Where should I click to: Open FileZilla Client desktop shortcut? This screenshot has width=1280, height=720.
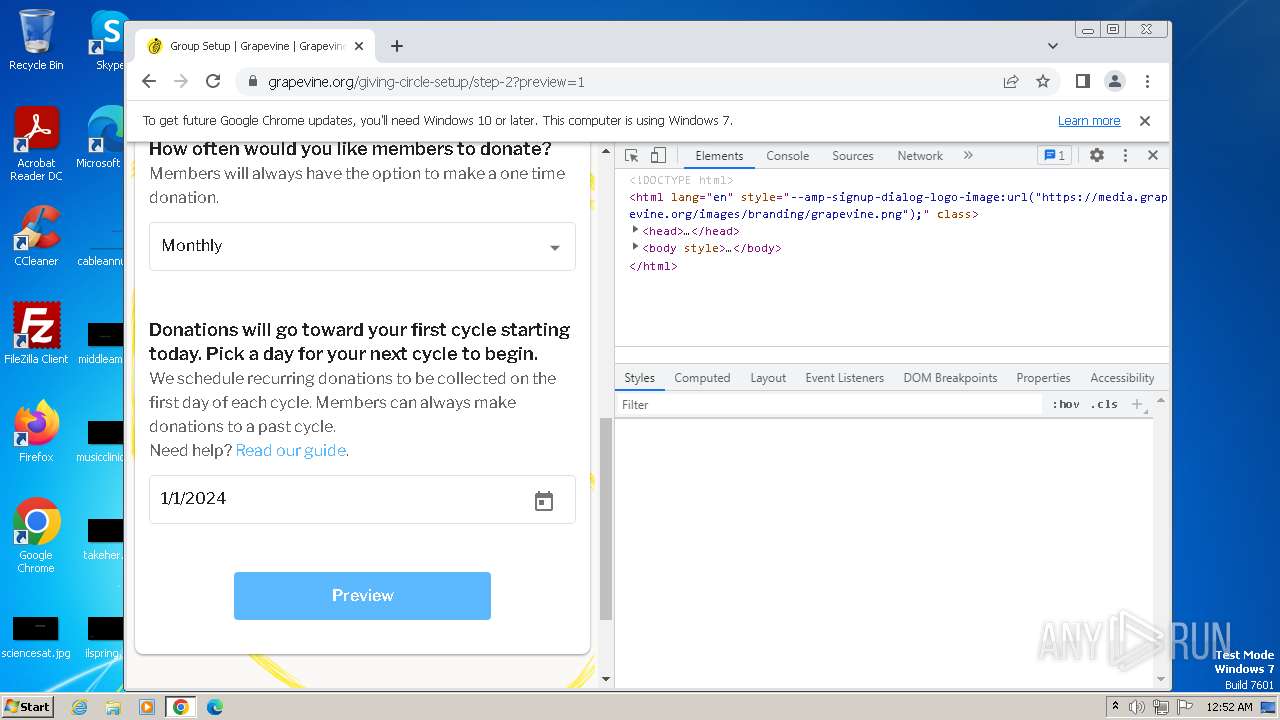(36, 333)
